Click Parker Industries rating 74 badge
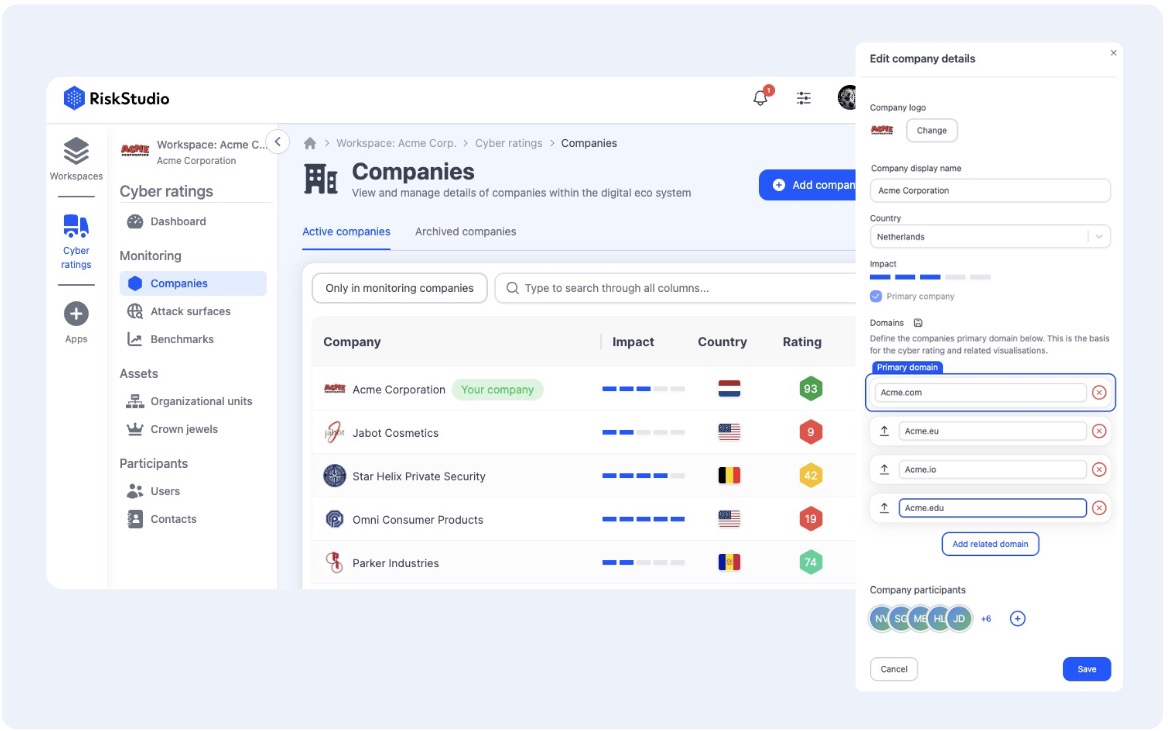Image resolution: width=1168 pixels, height=731 pixels. pos(810,563)
